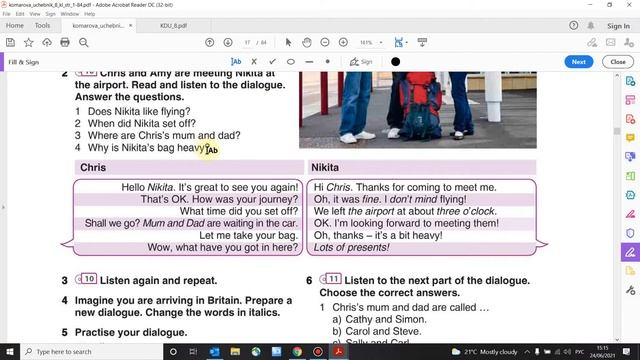The image size is (640, 360).
Task: Open the Help menu in the menu bar
Action: (89, 14)
